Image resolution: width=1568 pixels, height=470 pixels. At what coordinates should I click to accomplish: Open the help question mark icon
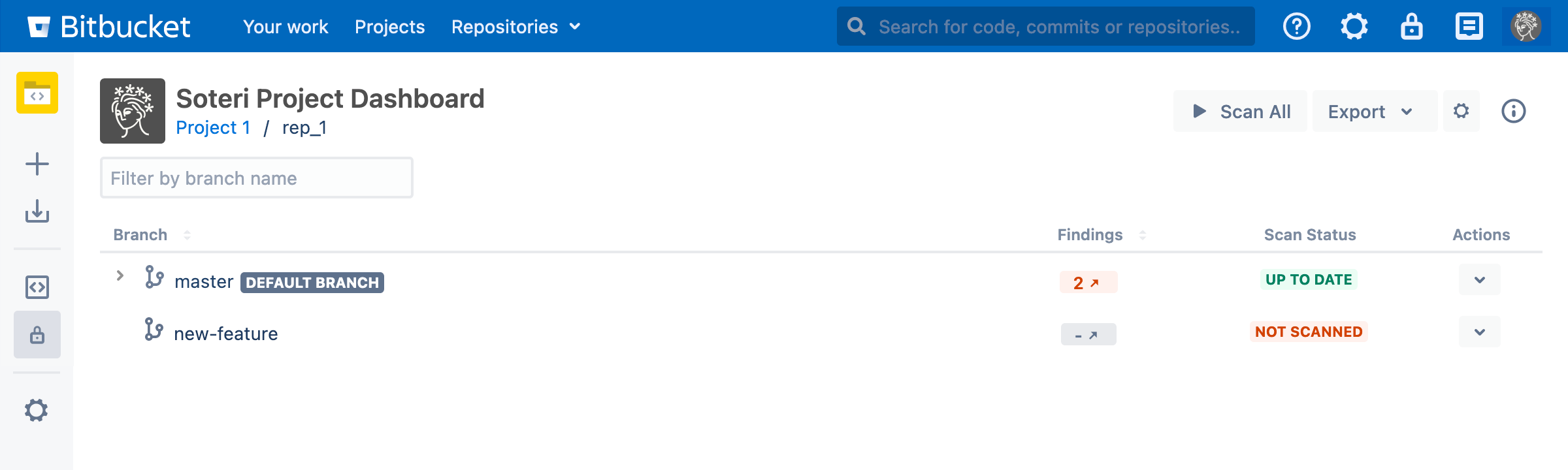point(1296,27)
